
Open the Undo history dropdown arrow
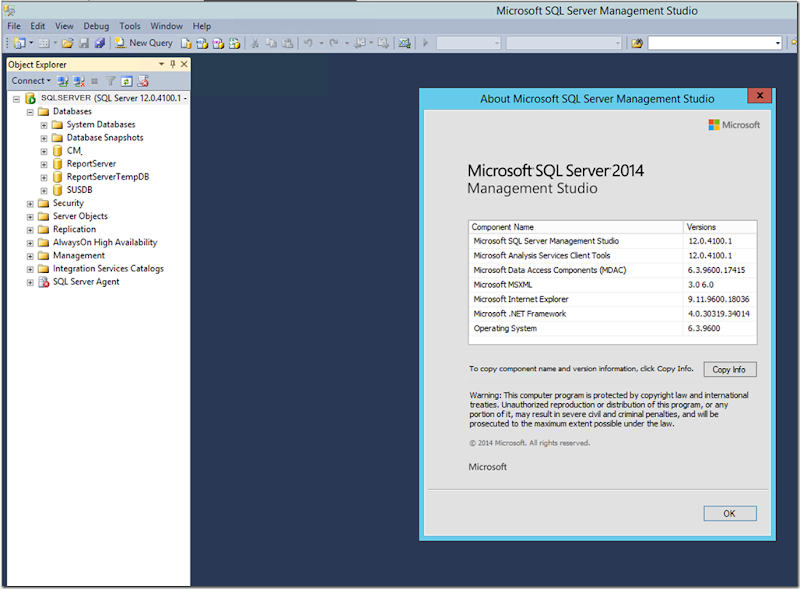[x=321, y=43]
